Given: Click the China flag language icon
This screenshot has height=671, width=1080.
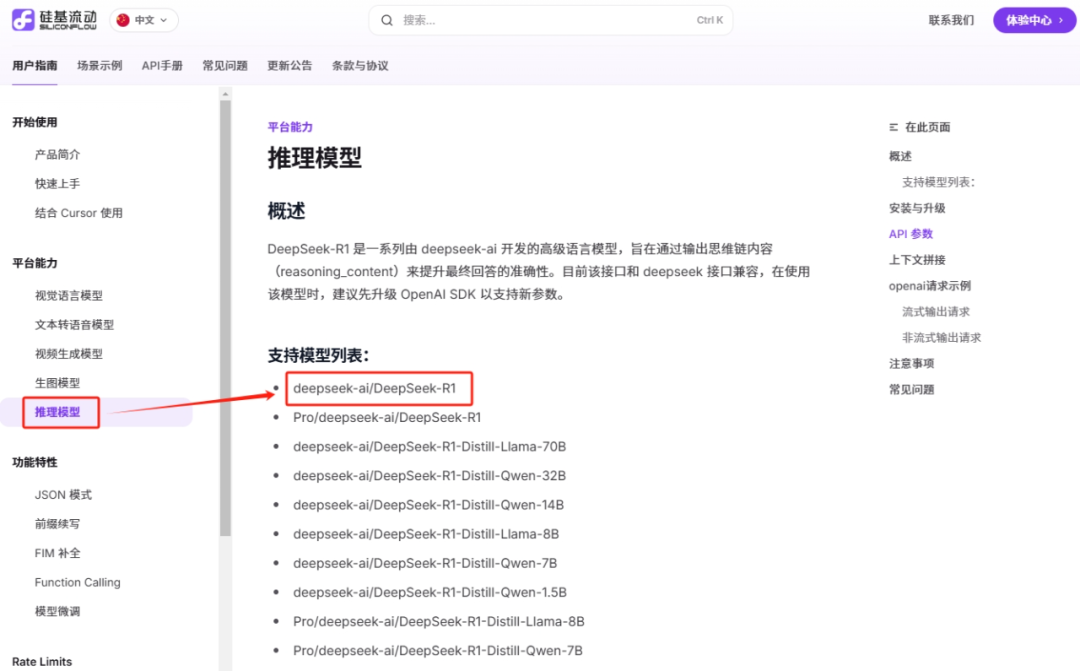Looking at the screenshot, I should tap(123, 20).
